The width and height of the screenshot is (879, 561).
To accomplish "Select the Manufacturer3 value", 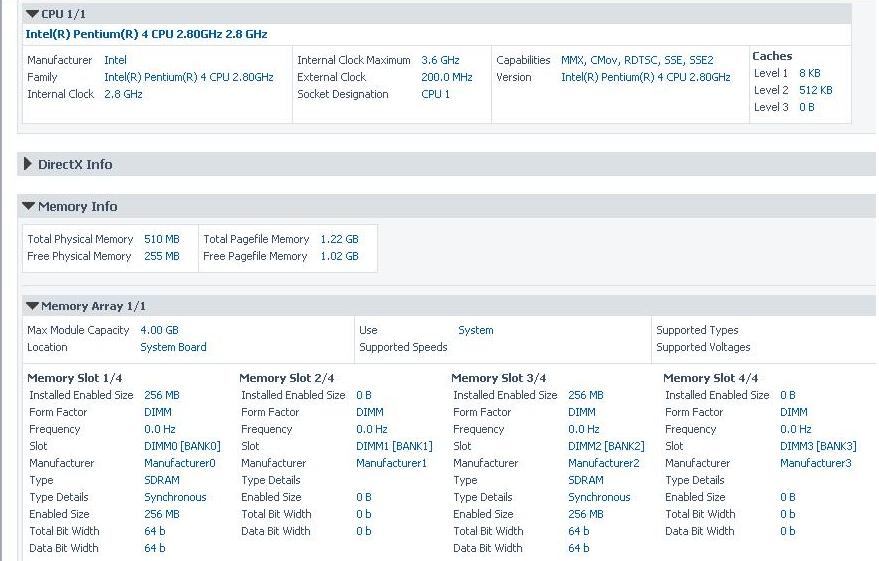I will click(815, 463).
